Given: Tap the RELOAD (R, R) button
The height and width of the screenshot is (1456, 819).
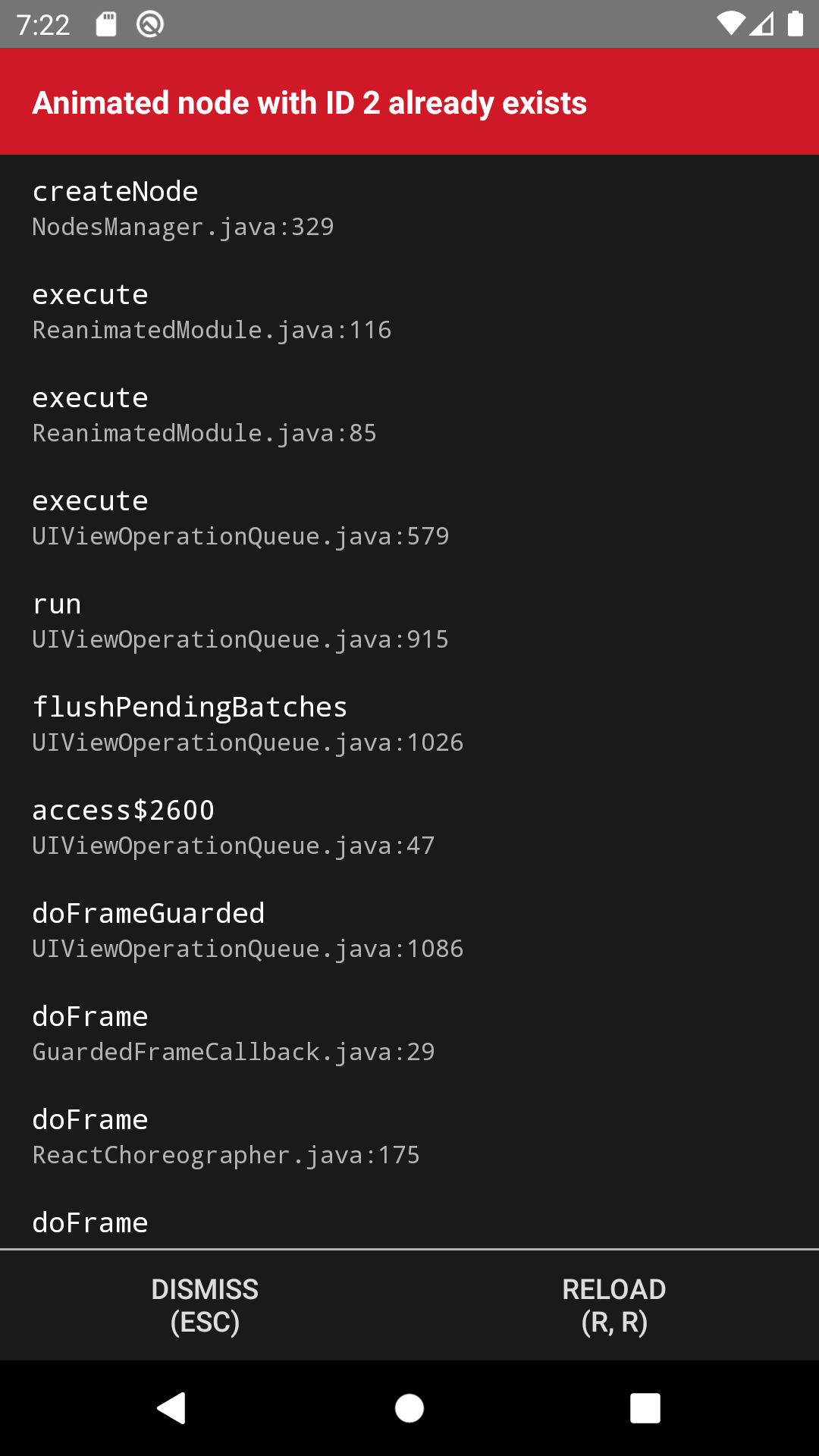Looking at the screenshot, I should coord(614,1306).
